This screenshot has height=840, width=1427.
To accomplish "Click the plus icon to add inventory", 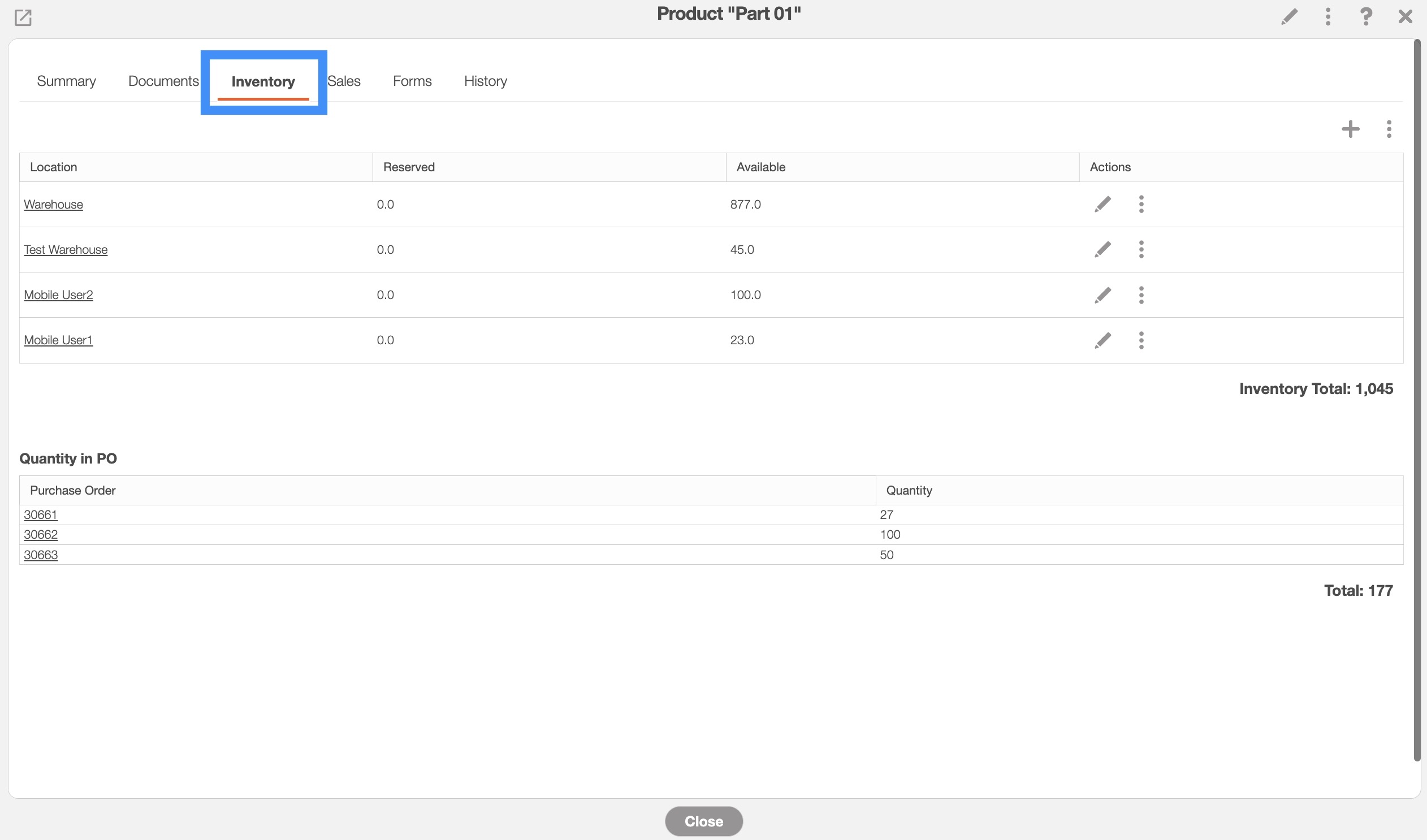I will [1351, 129].
